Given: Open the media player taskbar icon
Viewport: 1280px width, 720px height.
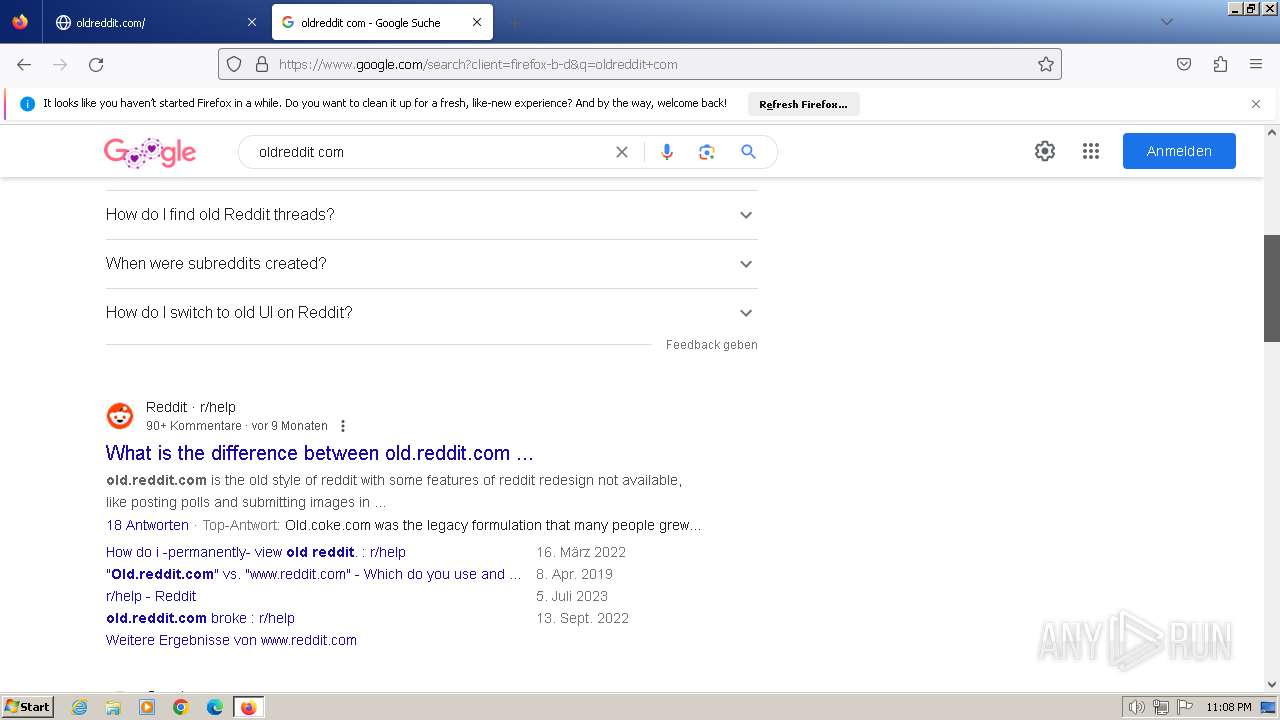Looking at the screenshot, I should [147, 707].
